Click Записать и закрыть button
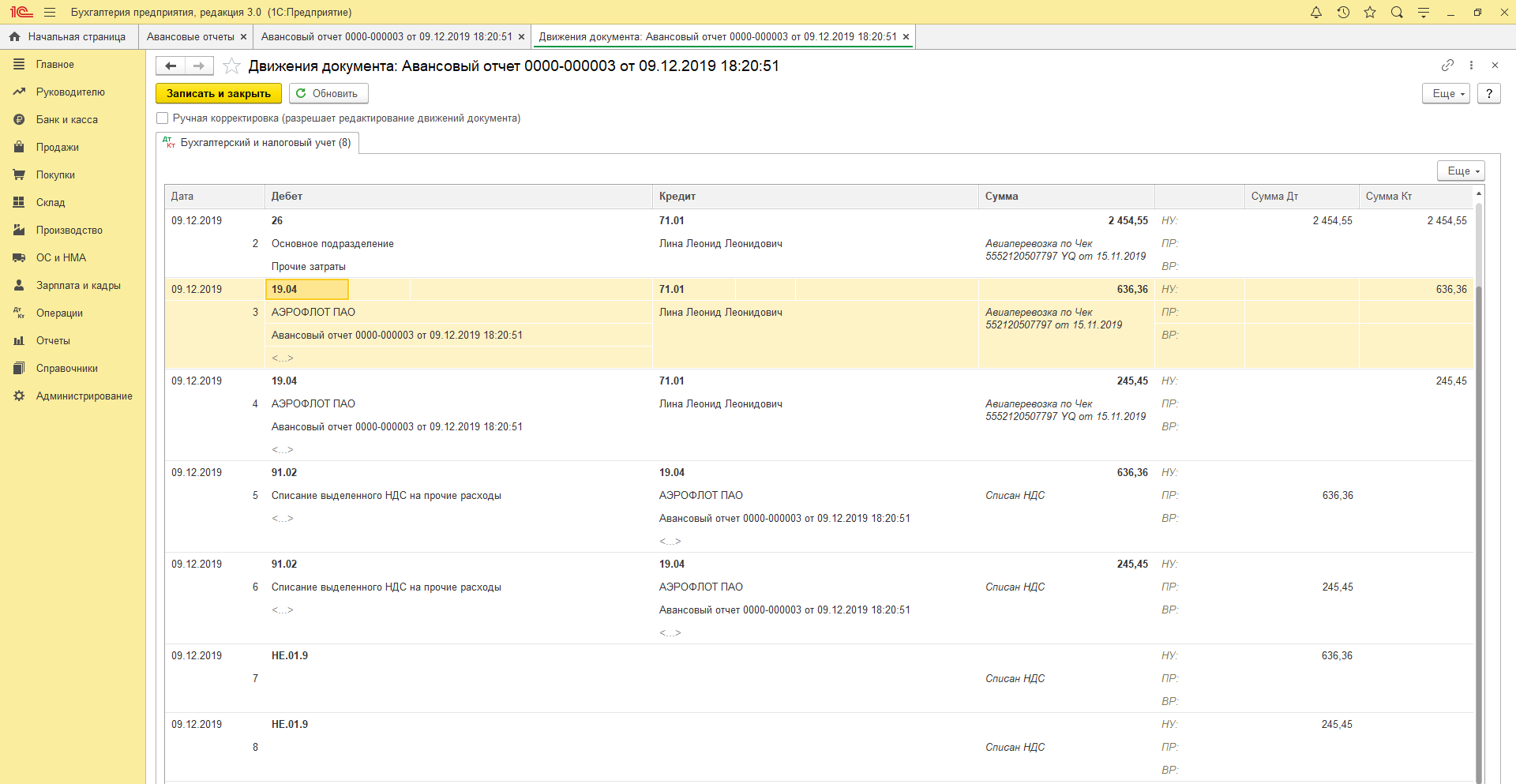 (x=219, y=94)
